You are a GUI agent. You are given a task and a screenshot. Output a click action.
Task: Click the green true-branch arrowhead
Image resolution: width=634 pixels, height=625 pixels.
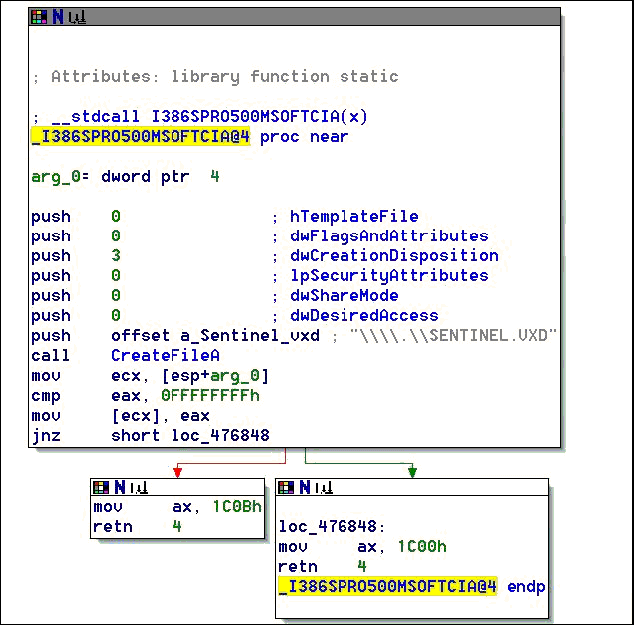pyautogui.click(x=412, y=471)
